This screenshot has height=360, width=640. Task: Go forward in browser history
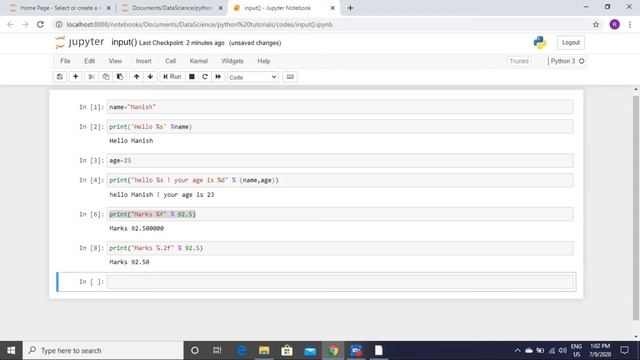pyautogui.click(x=25, y=24)
